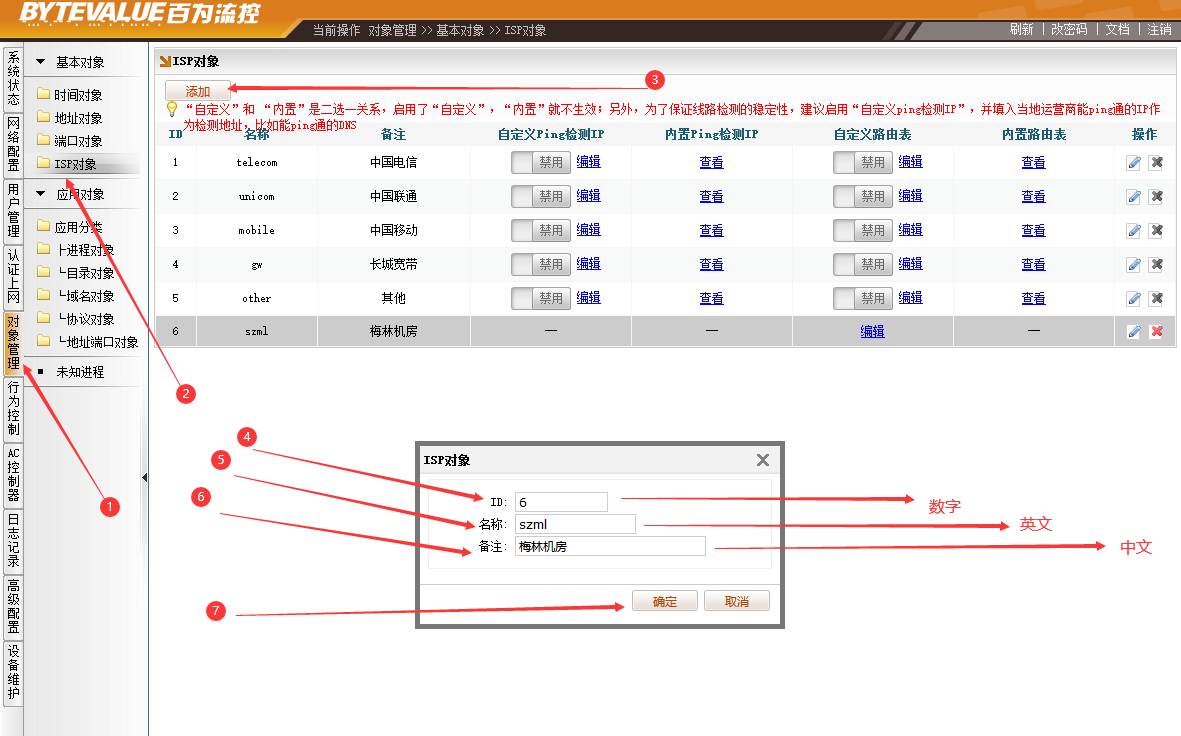This screenshot has height=736, width=1181.
Task: Click the delete X icon for unicom row
Action: point(1156,197)
